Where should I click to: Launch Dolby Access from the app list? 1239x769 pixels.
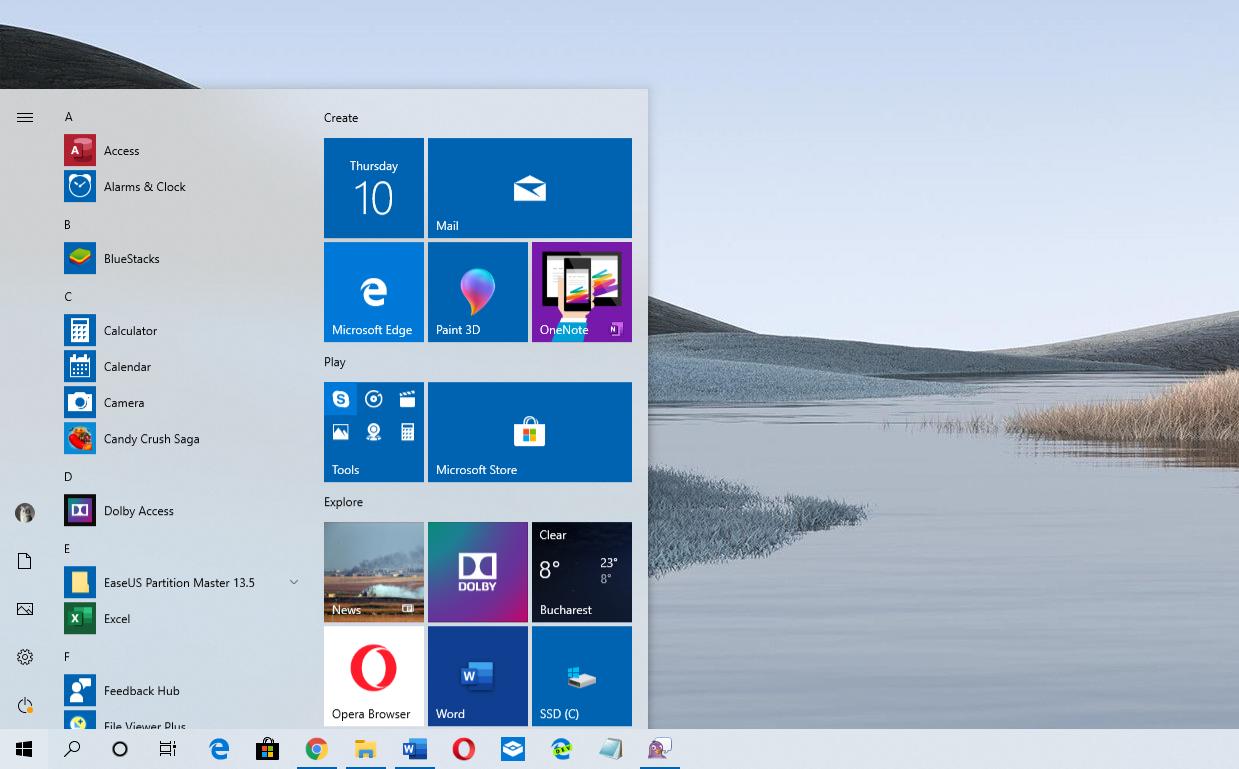[184, 511]
